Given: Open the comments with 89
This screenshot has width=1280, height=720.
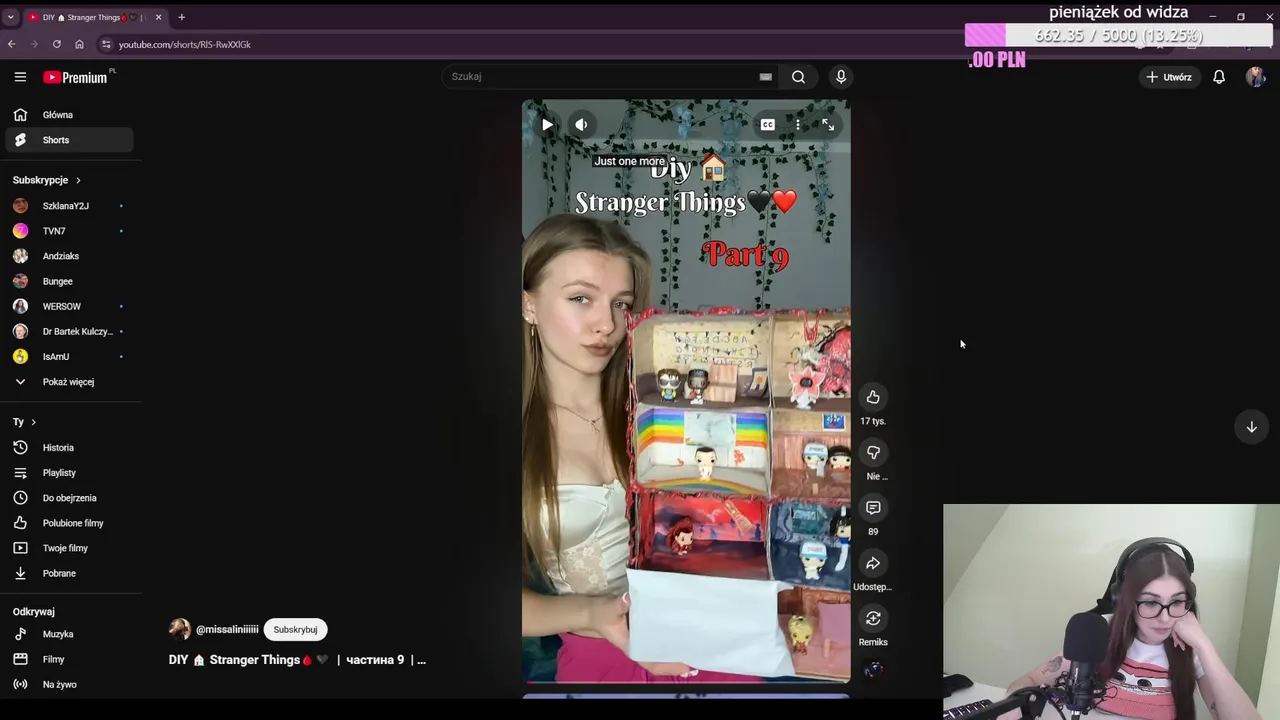Looking at the screenshot, I should [873, 508].
